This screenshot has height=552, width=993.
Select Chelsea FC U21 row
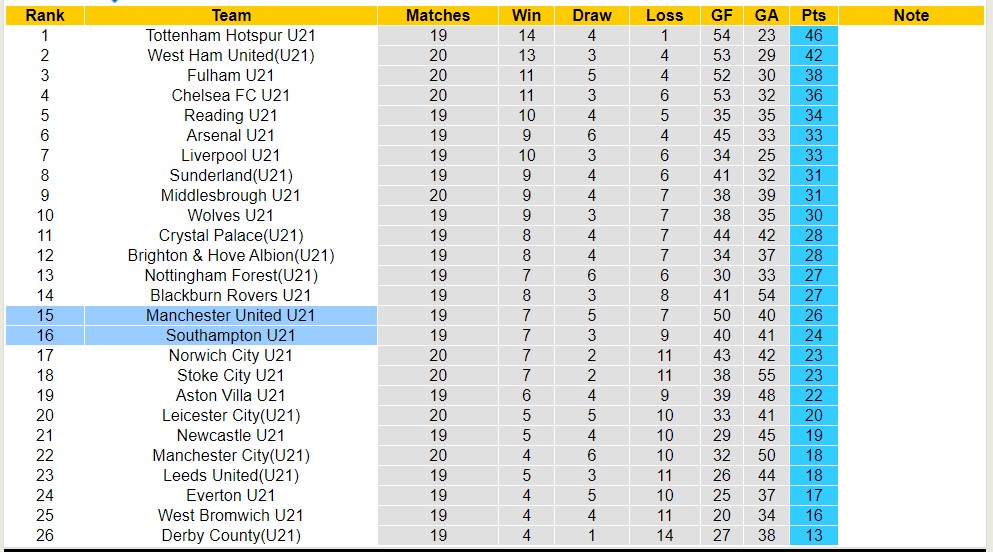pos(231,95)
